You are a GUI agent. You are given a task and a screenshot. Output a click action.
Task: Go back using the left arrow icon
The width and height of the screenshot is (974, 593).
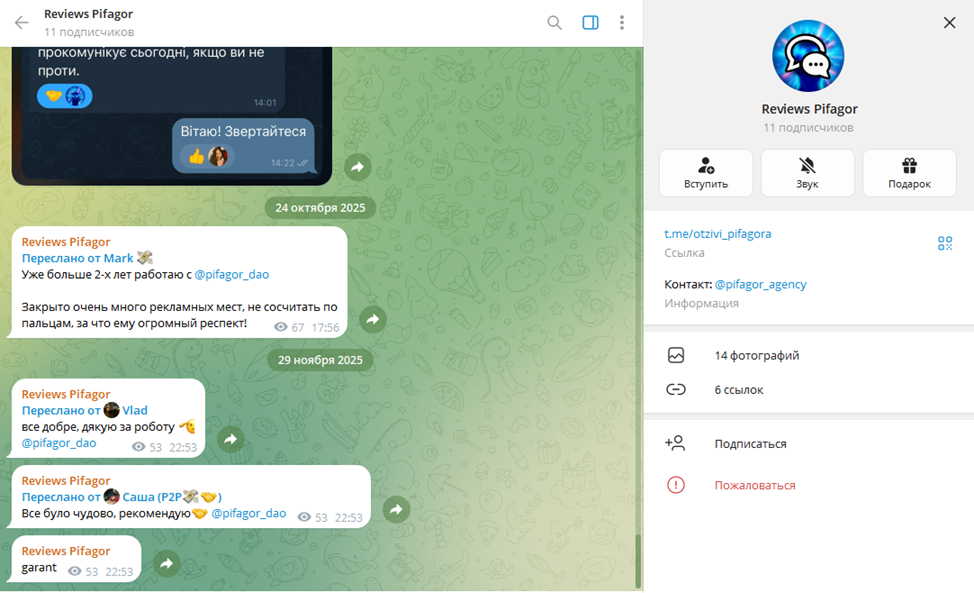21,23
